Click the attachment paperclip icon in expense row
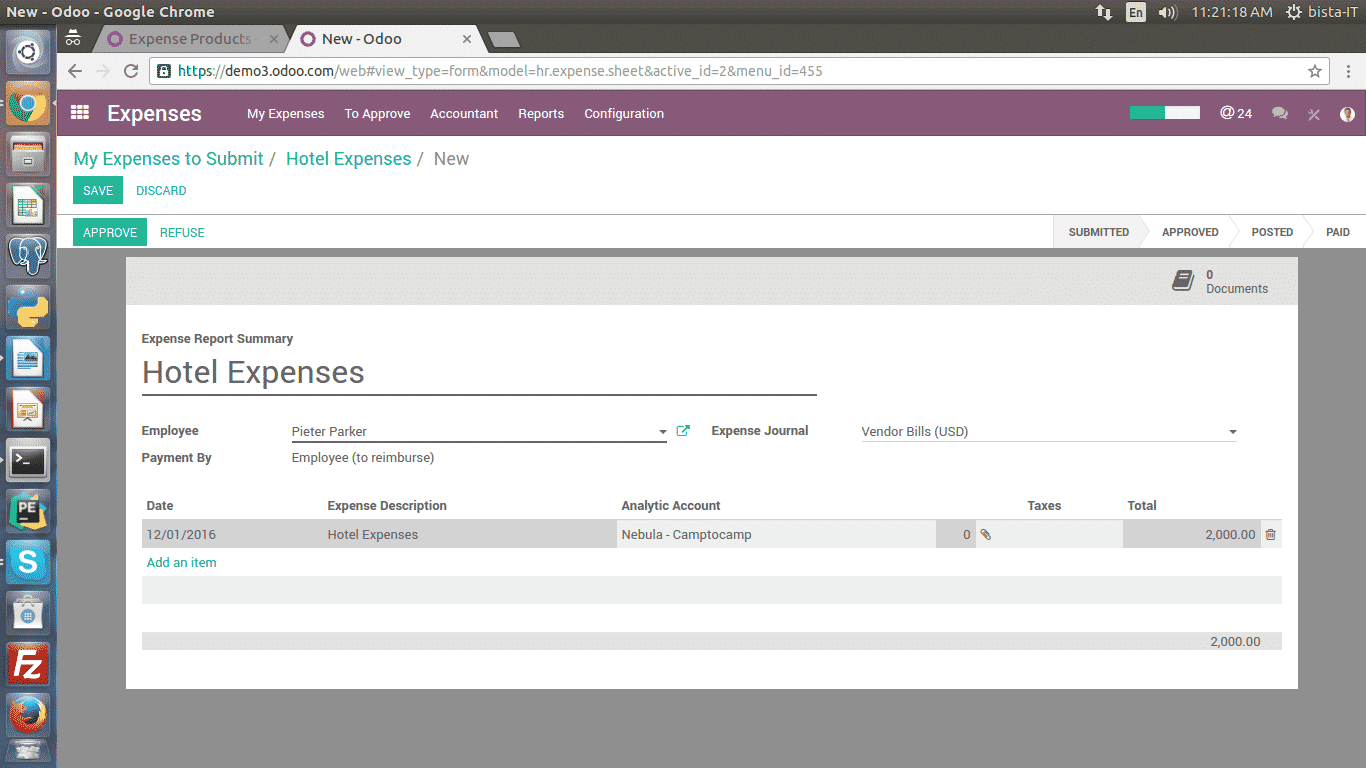This screenshot has width=1366, height=768. (x=985, y=535)
